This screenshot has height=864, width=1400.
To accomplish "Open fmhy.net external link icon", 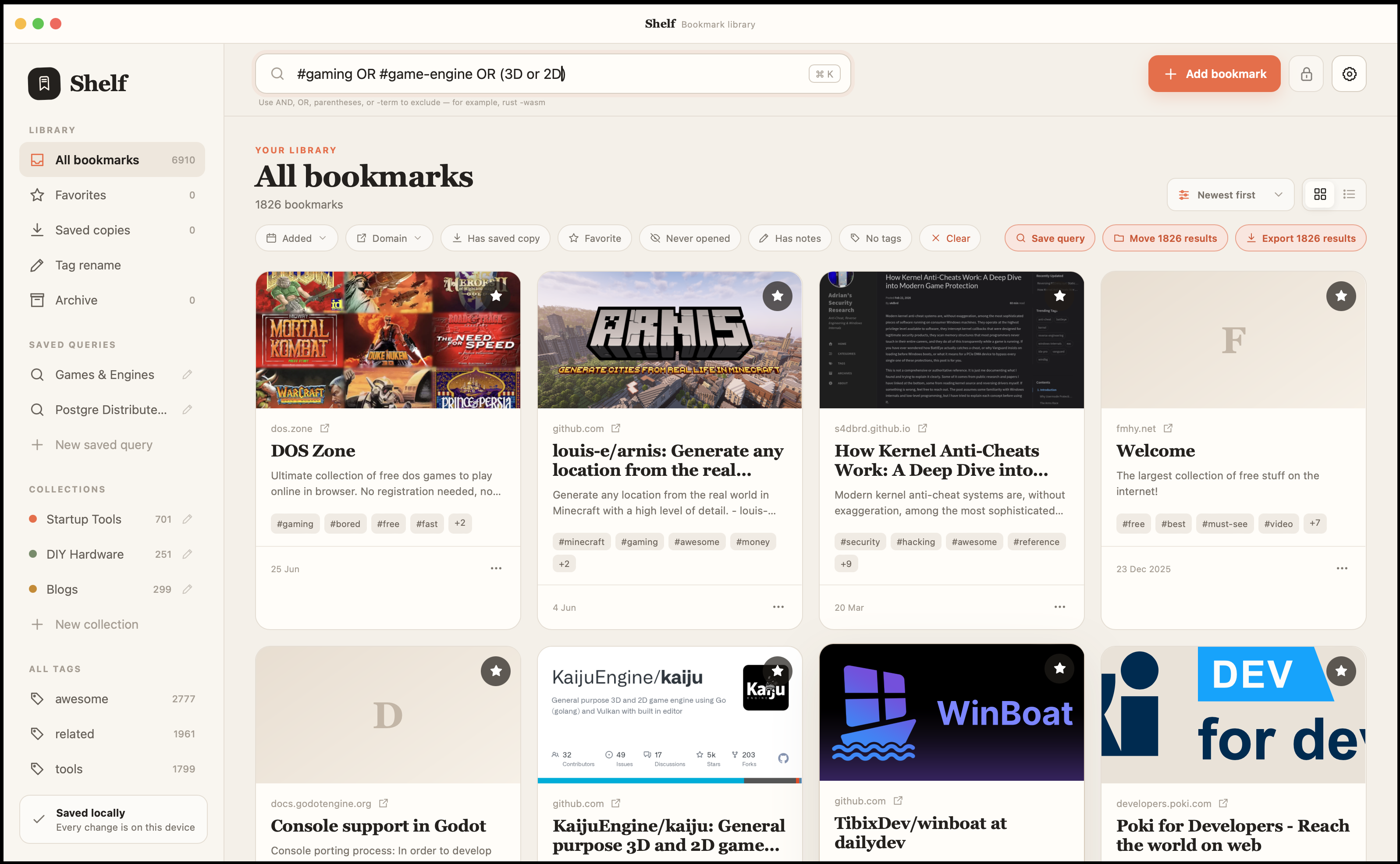I will pos(1168,428).
